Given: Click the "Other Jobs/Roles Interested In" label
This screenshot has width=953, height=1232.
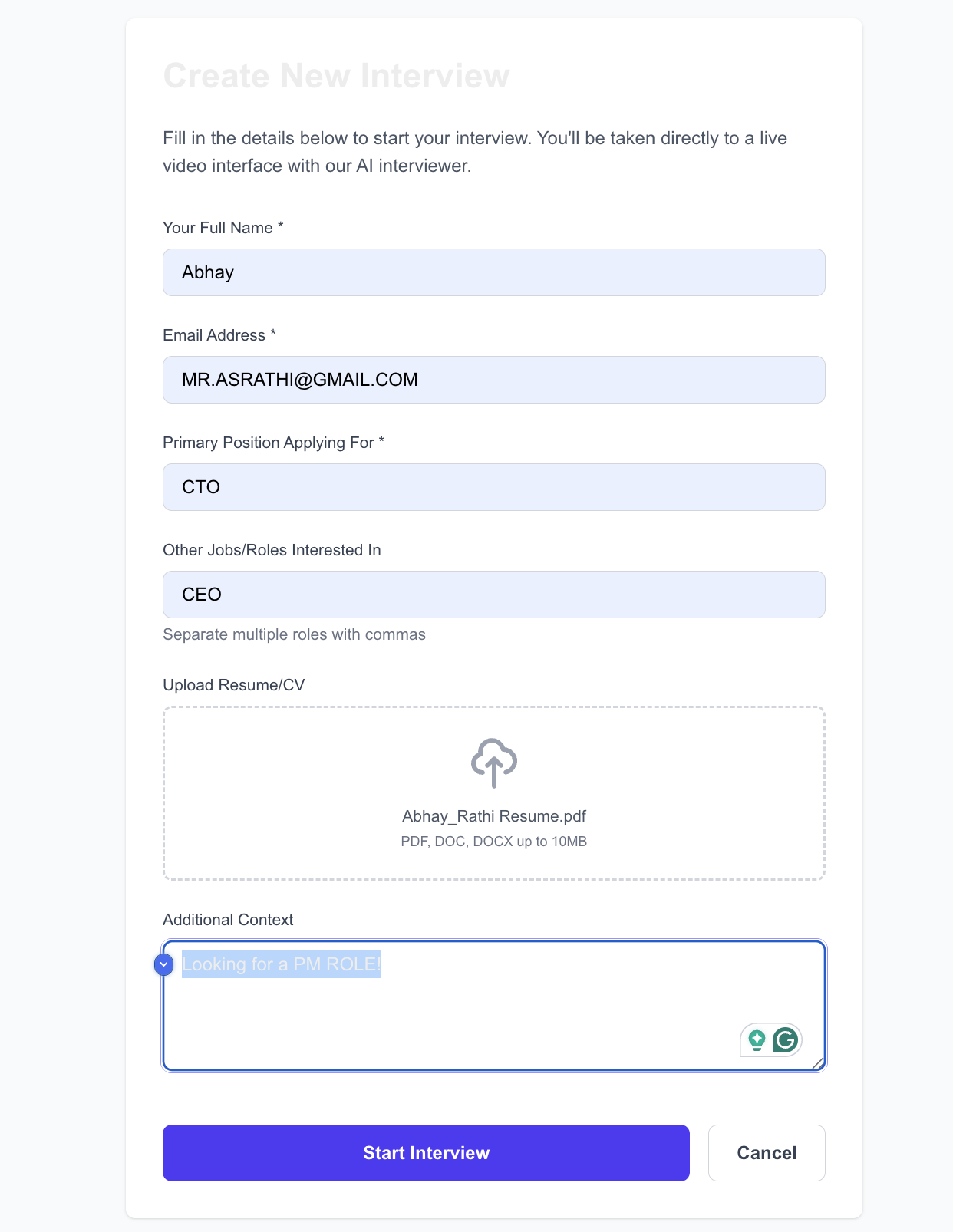Looking at the screenshot, I should pos(272,550).
